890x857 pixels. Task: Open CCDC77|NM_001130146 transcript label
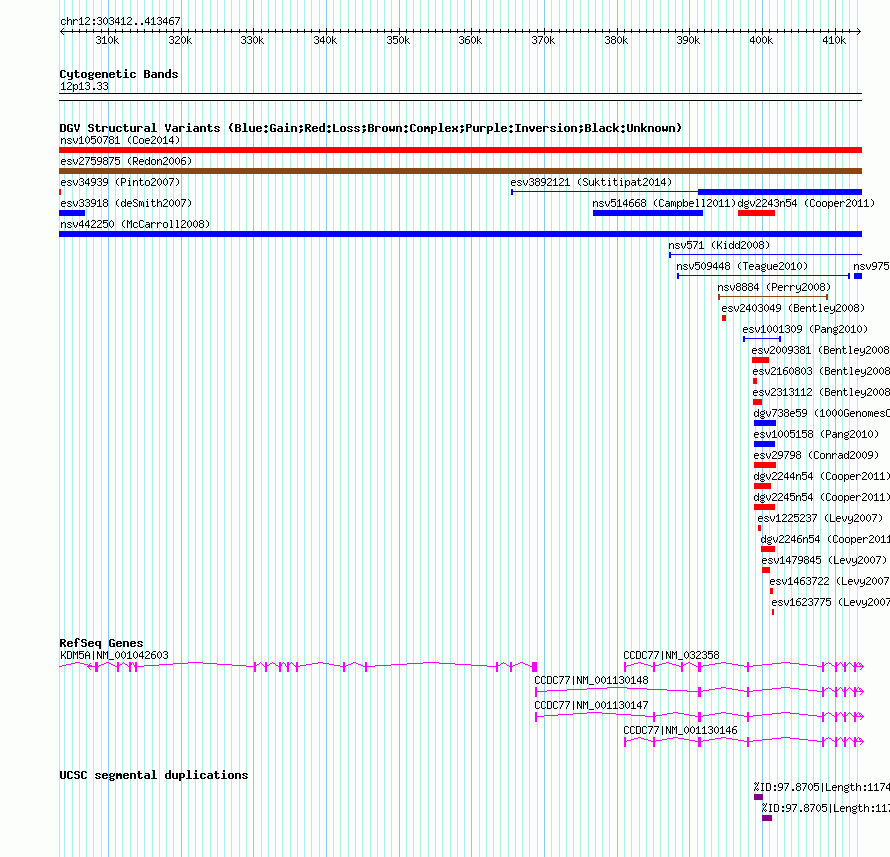[x=680, y=730]
